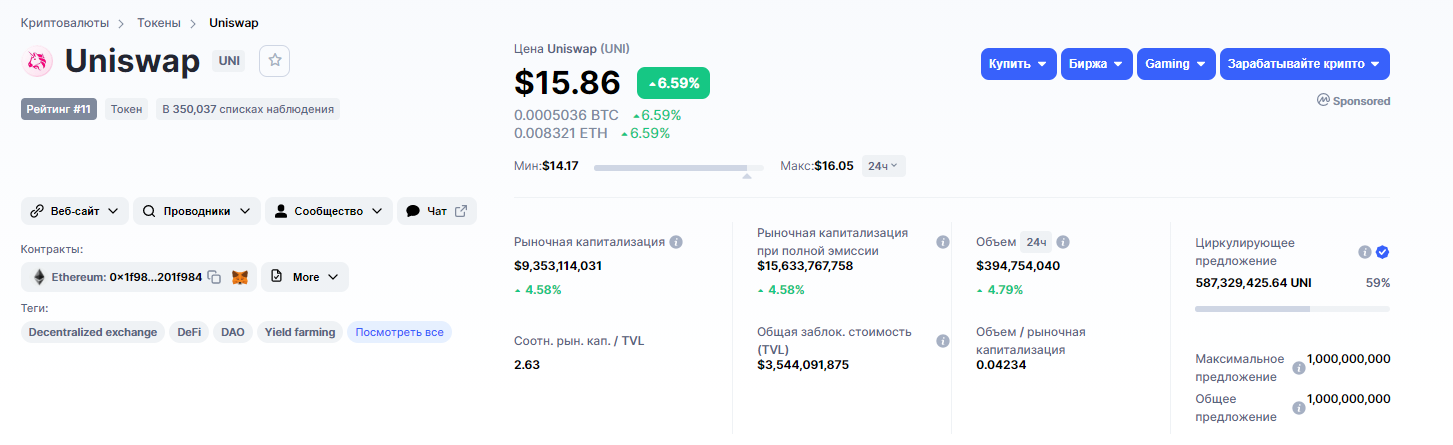1453x445 pixels.
Task: Expand More contracts dropdown
Action: (305, 277)
